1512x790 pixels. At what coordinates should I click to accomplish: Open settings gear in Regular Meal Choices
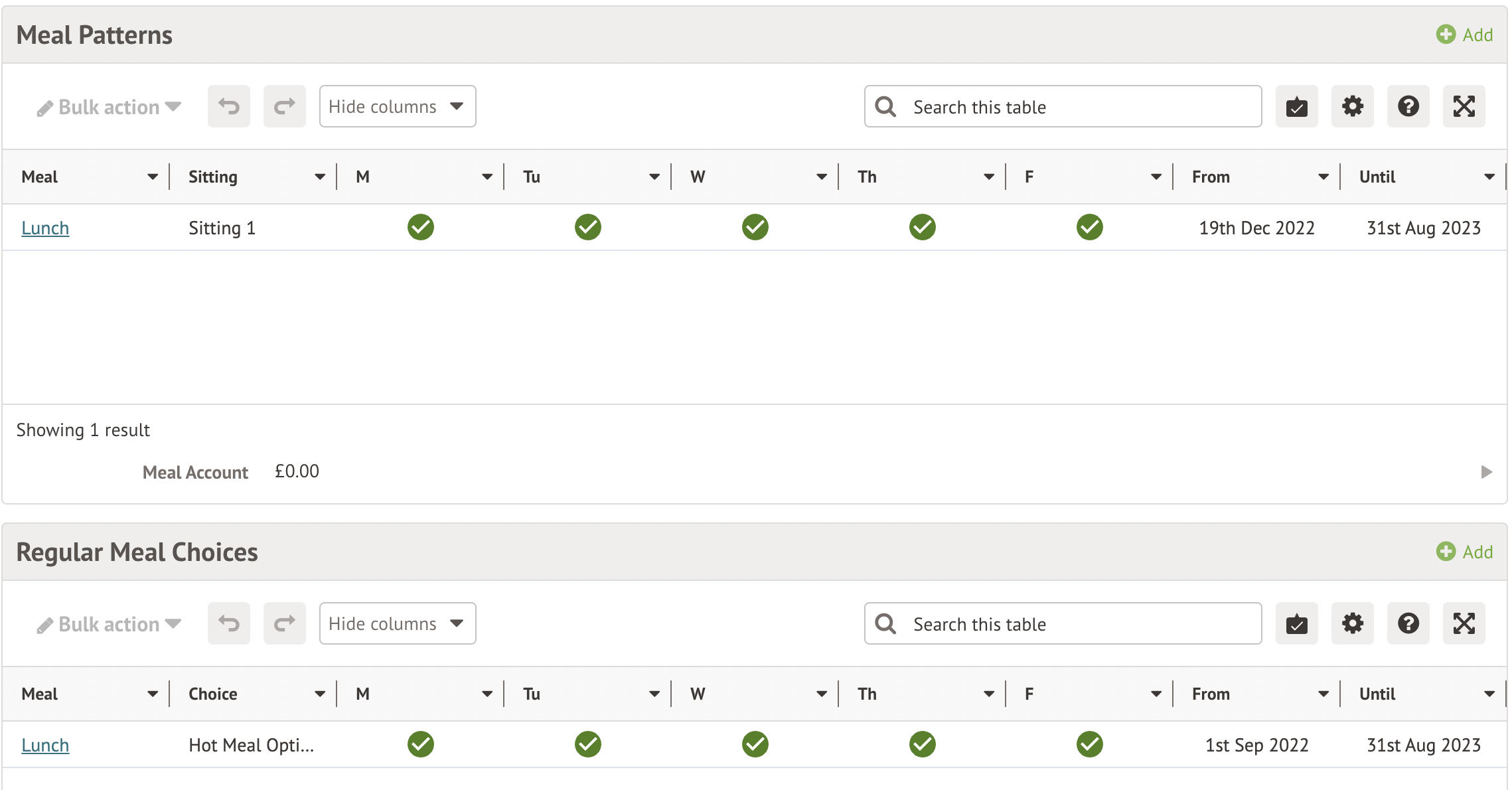[x=1352, y=623]
